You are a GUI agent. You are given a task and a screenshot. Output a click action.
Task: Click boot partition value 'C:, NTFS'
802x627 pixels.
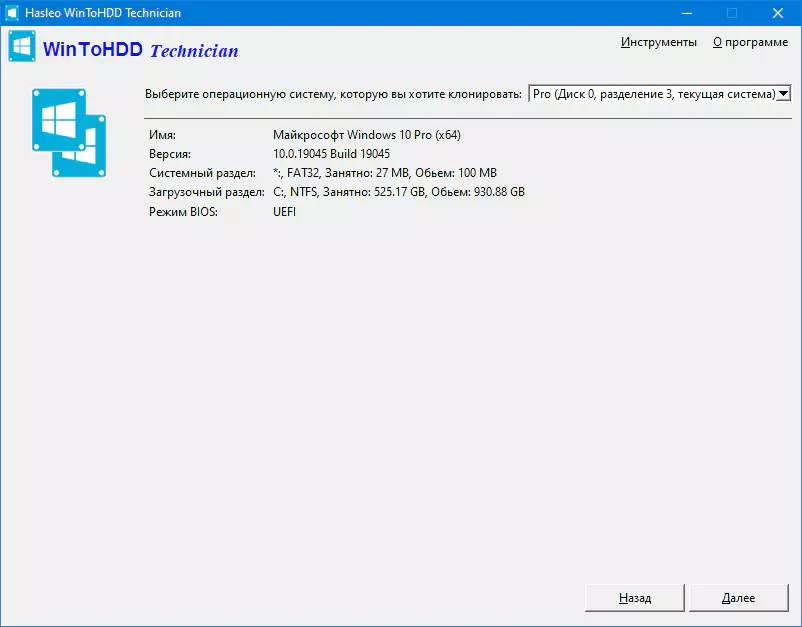point(295,192)
